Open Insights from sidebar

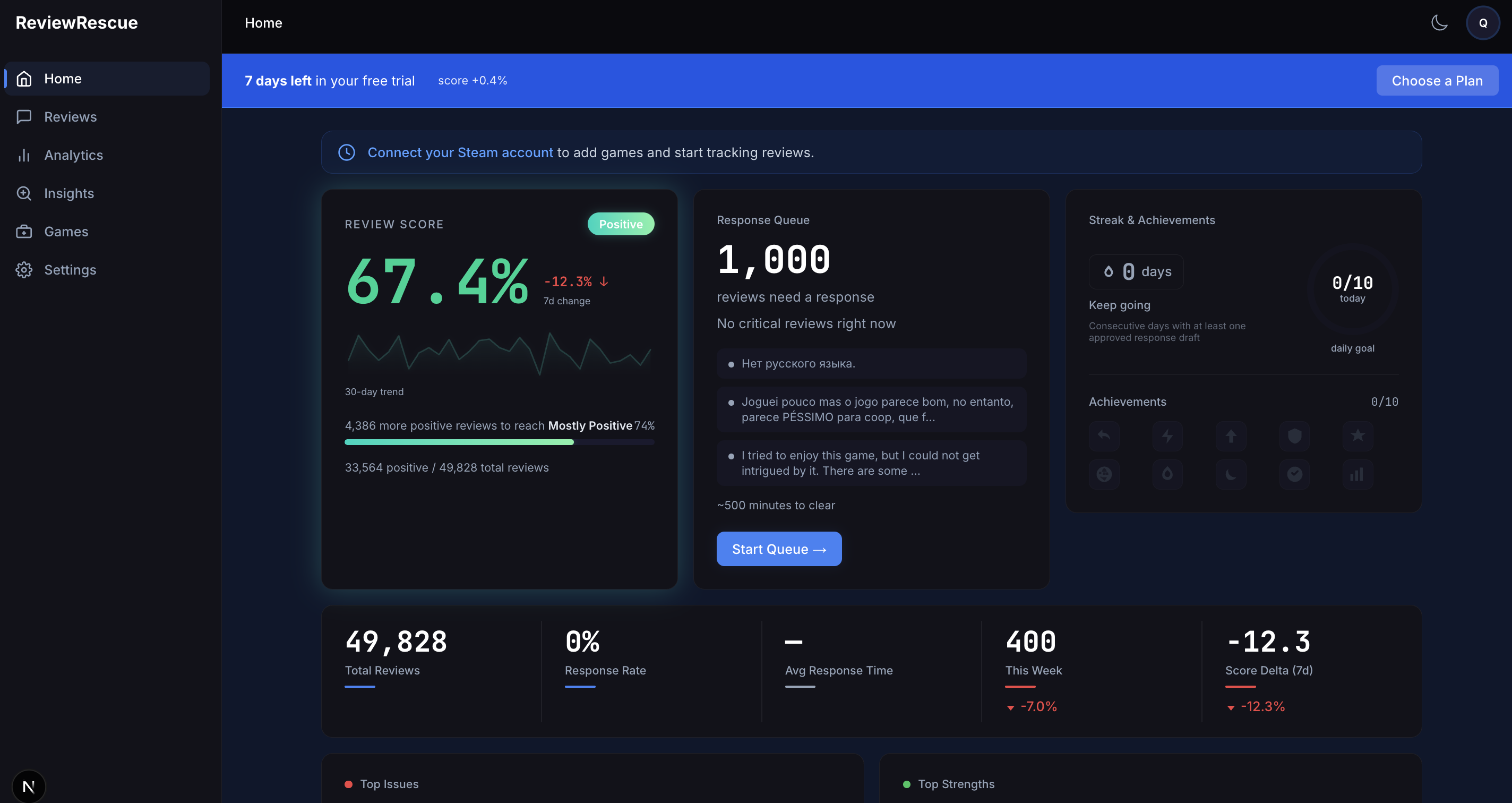pos(68,193)
